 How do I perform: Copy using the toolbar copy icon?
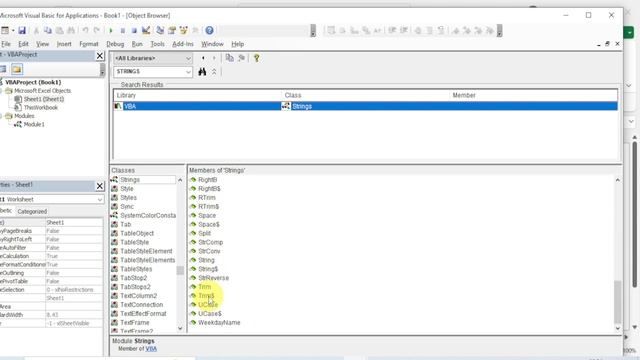click(x=48, y=31)
